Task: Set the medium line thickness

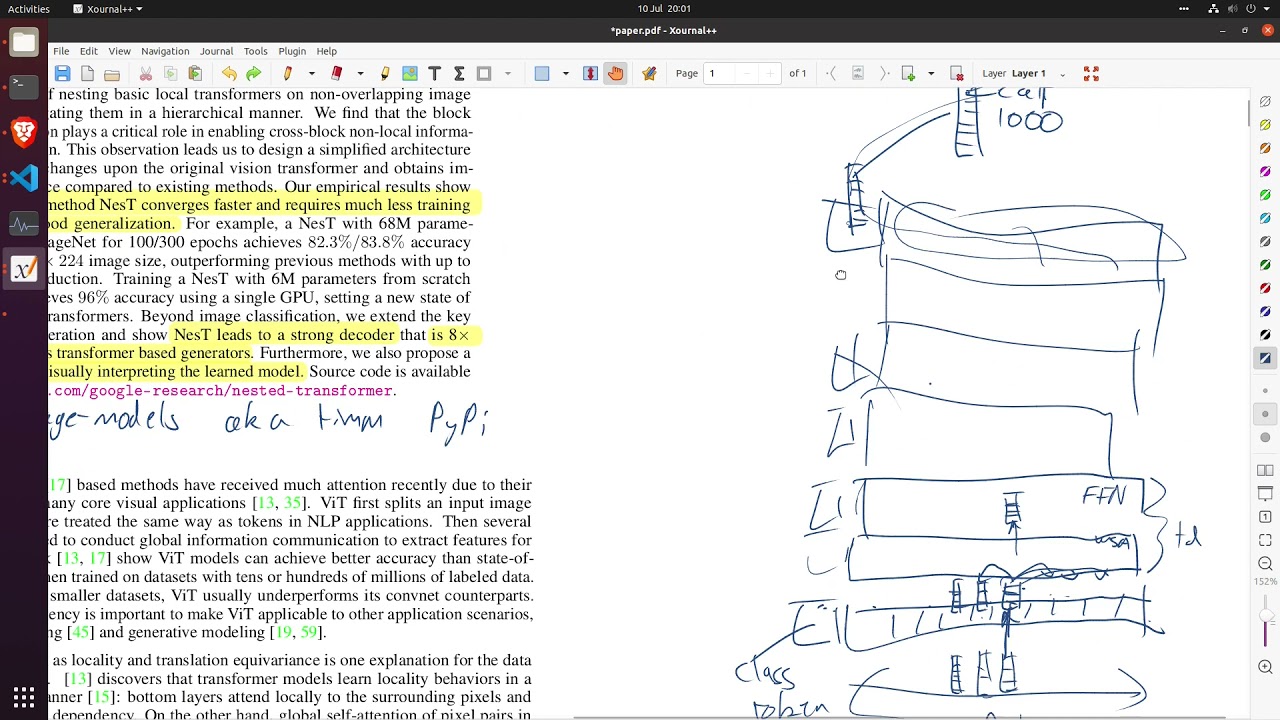Action: tap(1265, 414)
